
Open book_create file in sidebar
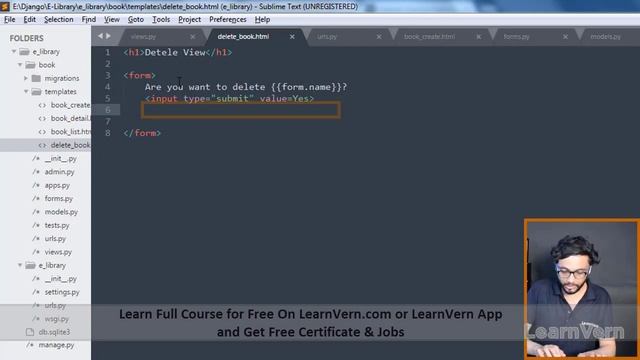[70, 105]
